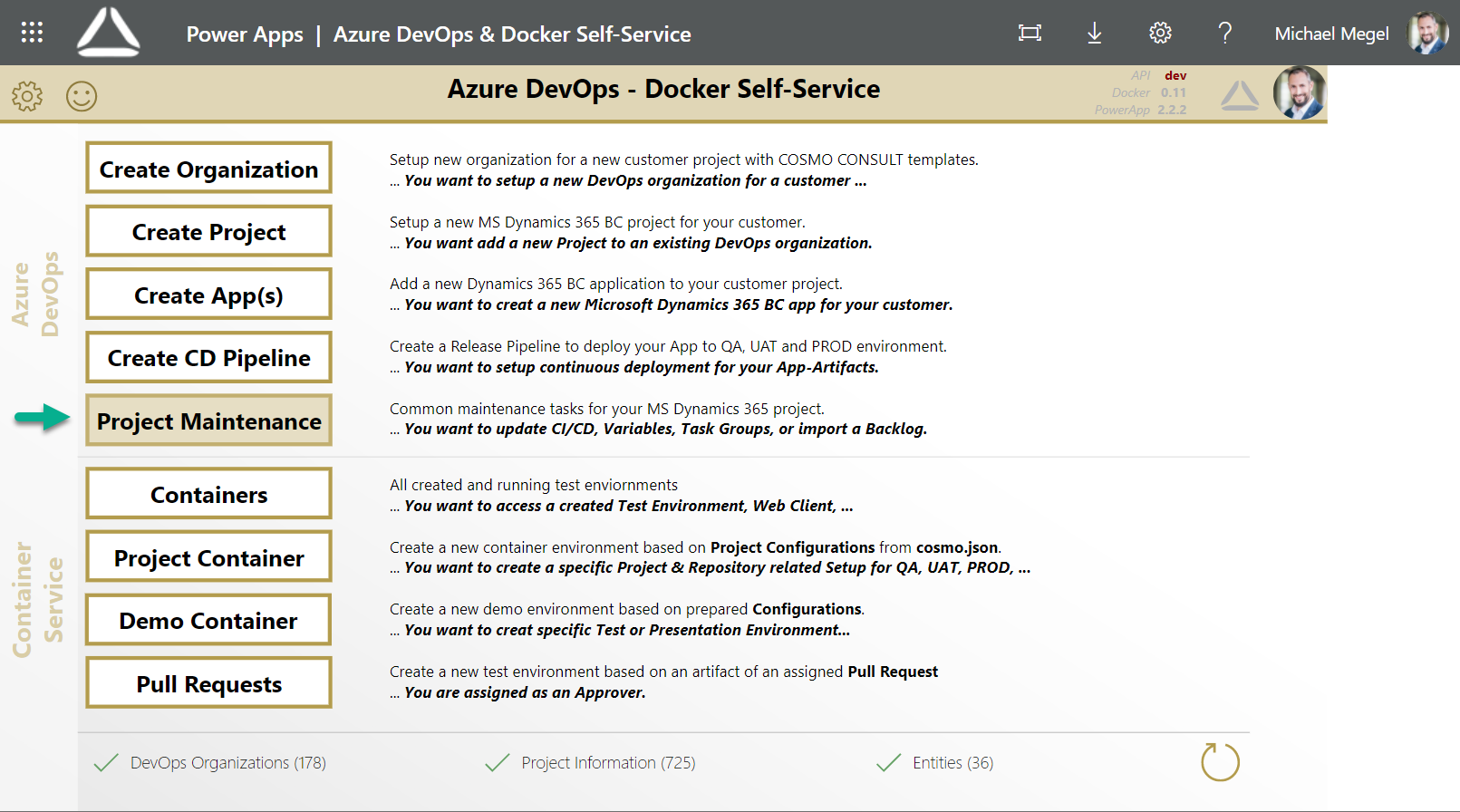Click the Michael Megel user name
The width and height of the screenshot is (1460, 812).
click(x=1331, y=34)
